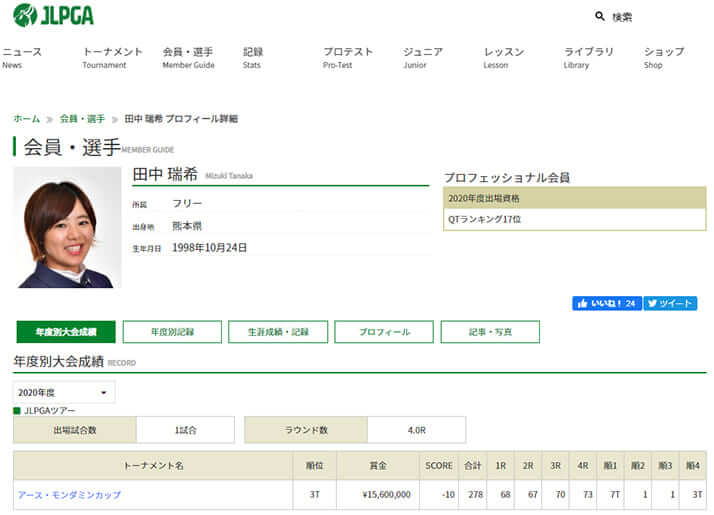This screenshot has width=714, height=515.
Task: Open the ショップ Shop menu
Action: pos(664,58)
